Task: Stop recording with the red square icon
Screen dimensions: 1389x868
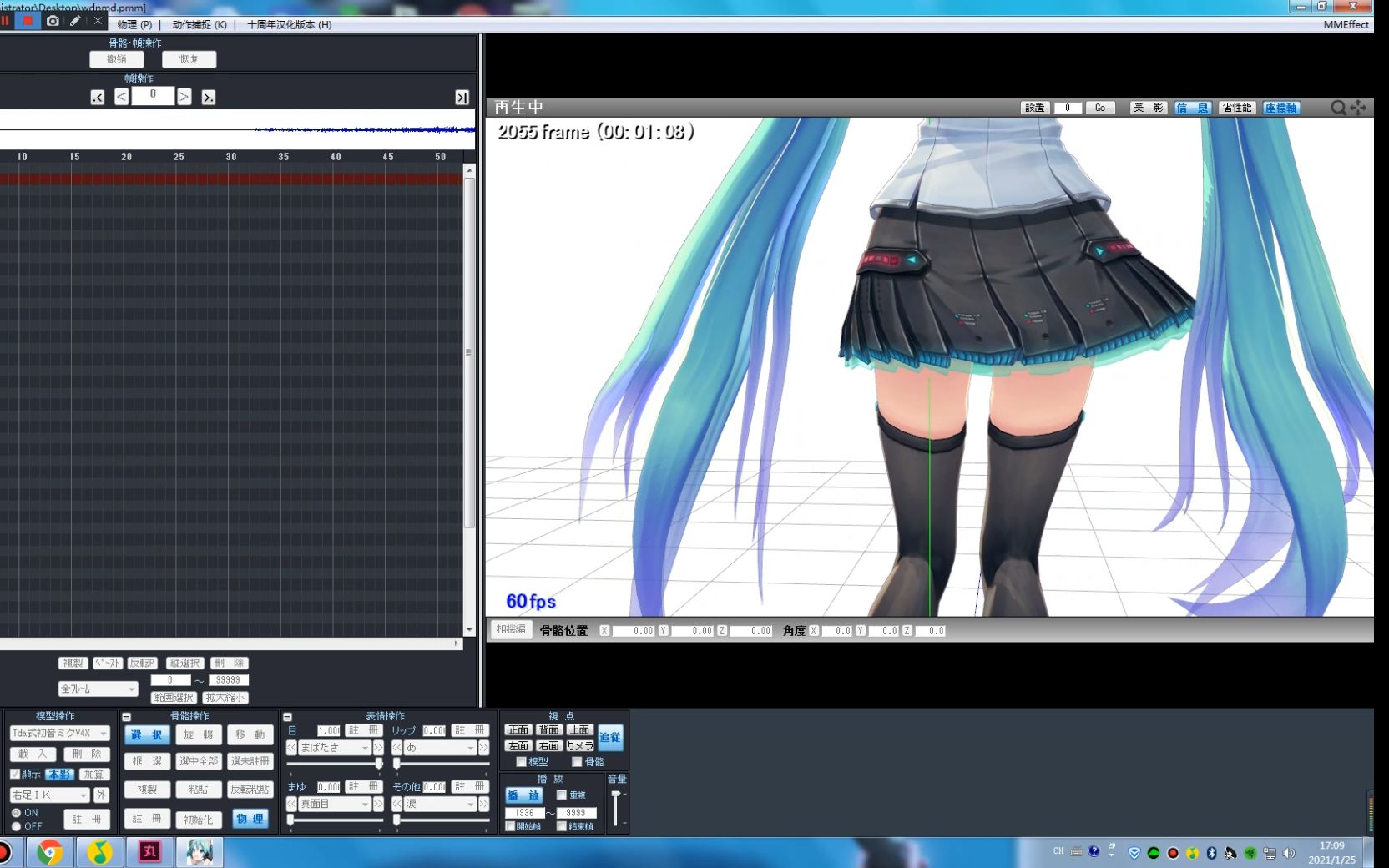Action: pos(28,21)
